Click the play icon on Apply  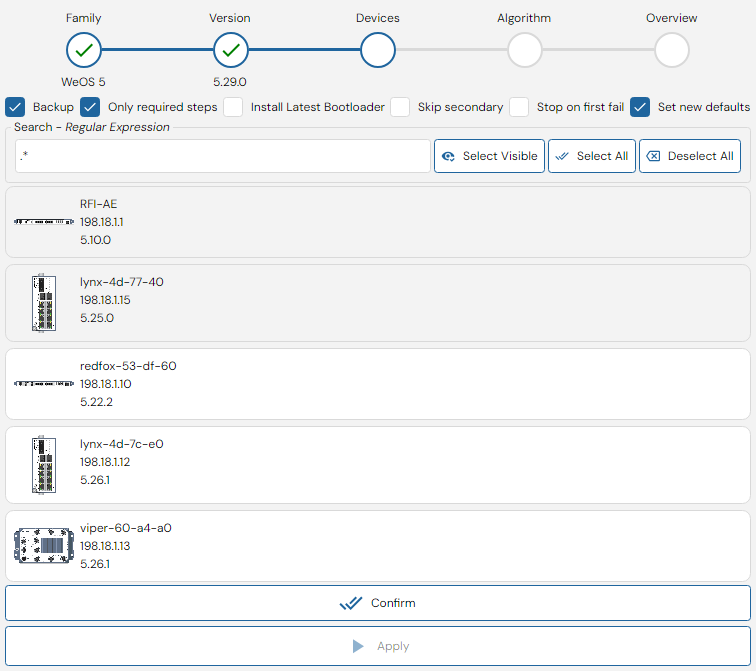coord(358,646)
